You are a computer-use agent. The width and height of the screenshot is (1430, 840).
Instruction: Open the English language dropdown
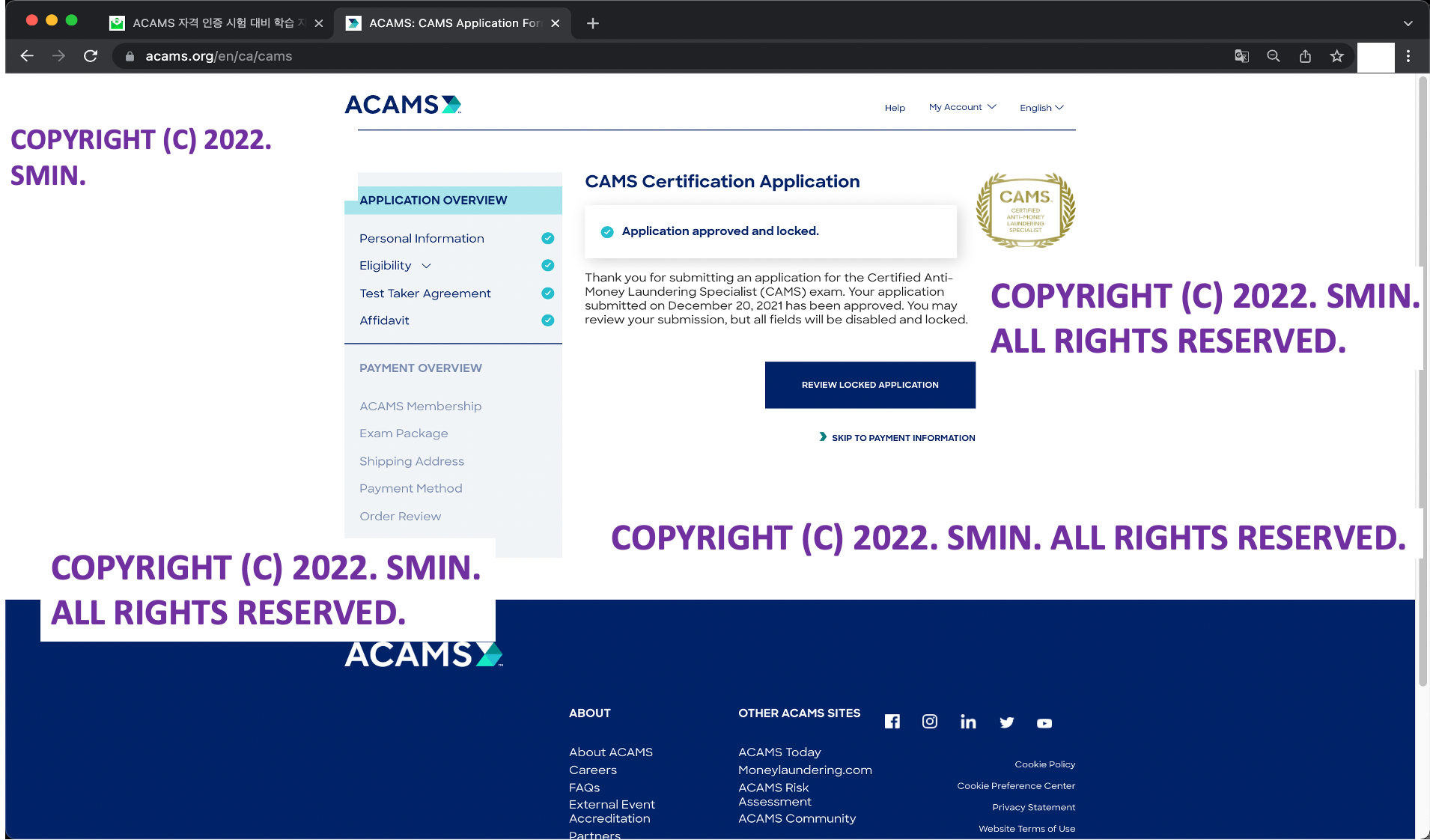click(x=1041, y=108)
